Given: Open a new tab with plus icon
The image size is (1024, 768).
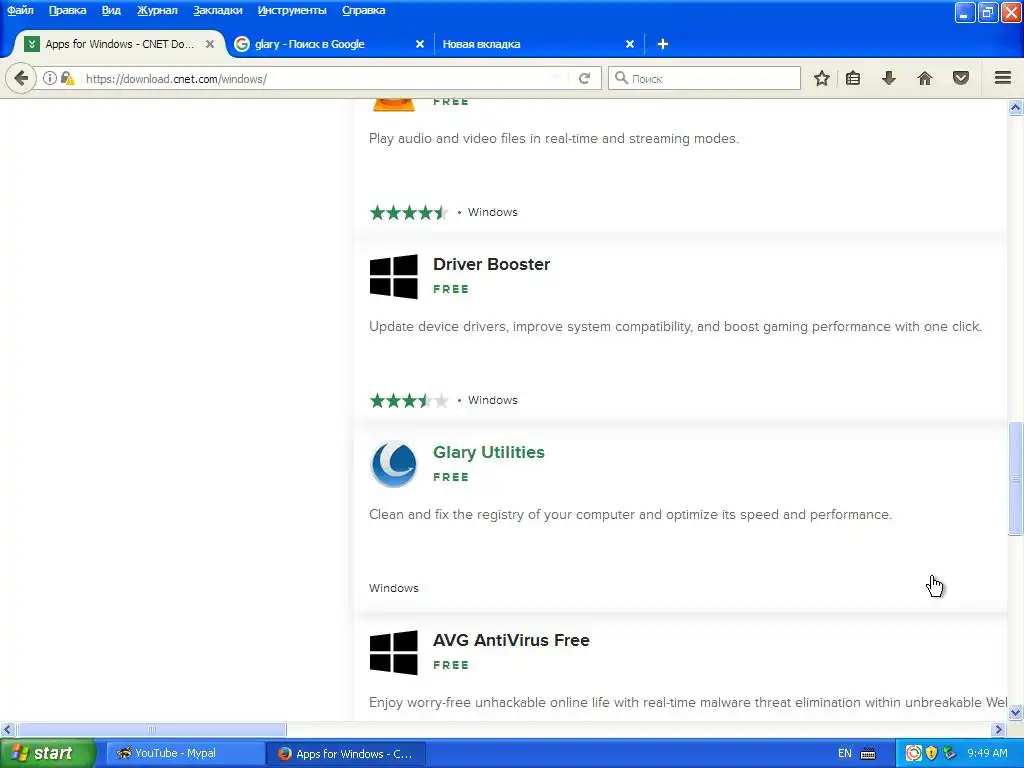Looking at the screenshot, I should [663, 44].
